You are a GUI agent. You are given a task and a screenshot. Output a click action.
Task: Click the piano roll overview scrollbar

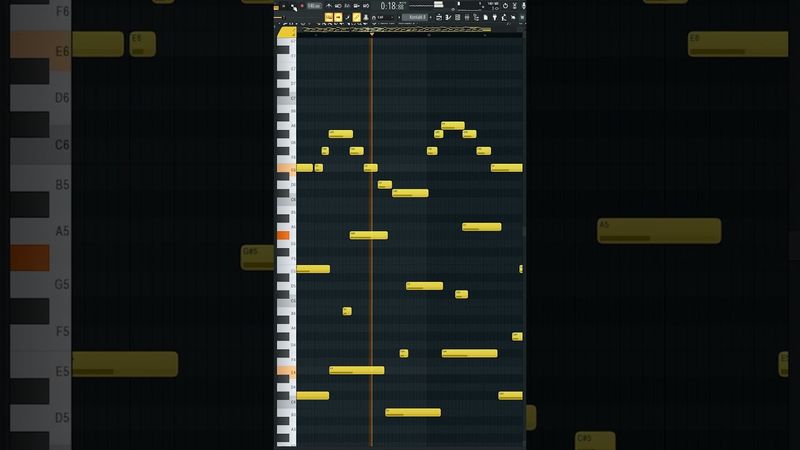pyautogui.click(x=396, y=30)
